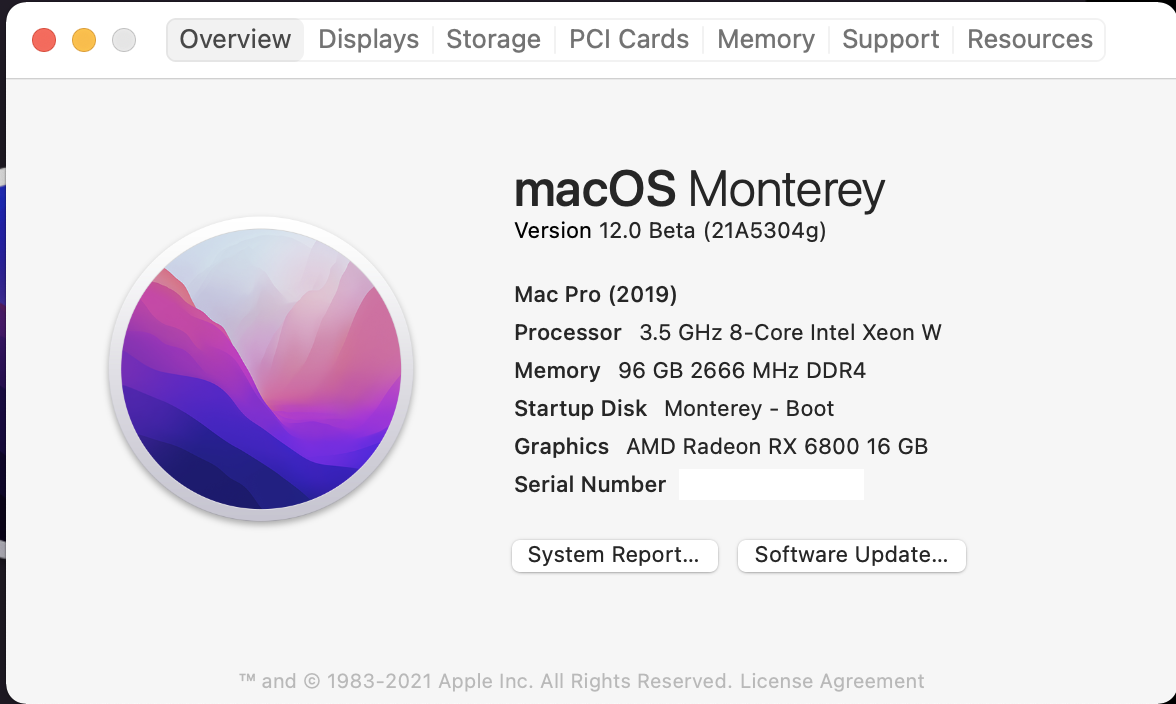Switch to the Displays tab
The width and height of the screenshot is (1176, 704).
tap(368, 40)
